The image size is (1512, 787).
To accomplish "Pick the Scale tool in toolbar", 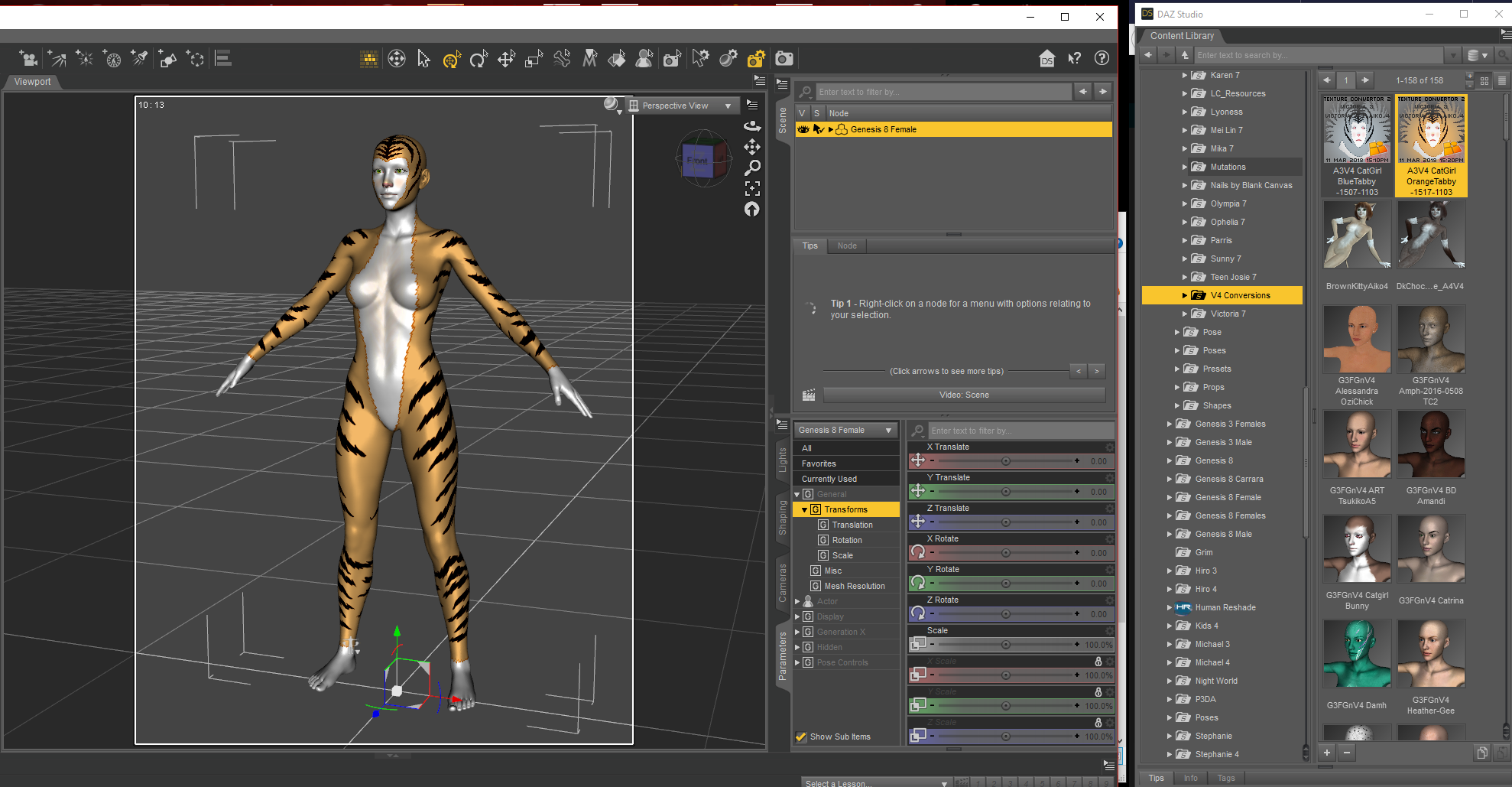I will click(x=534, y=59).
